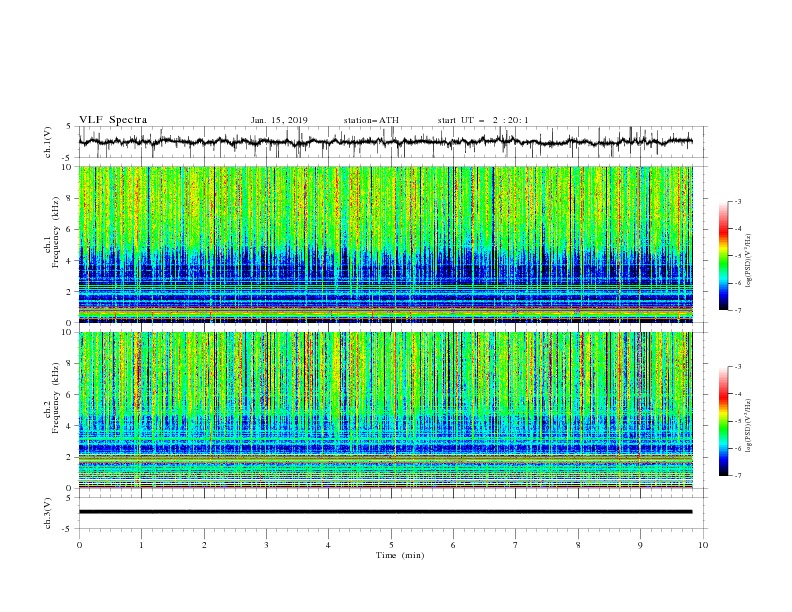Click the "Time (min)" x-axis label
792x612 pixels.
tap(400, 555)
